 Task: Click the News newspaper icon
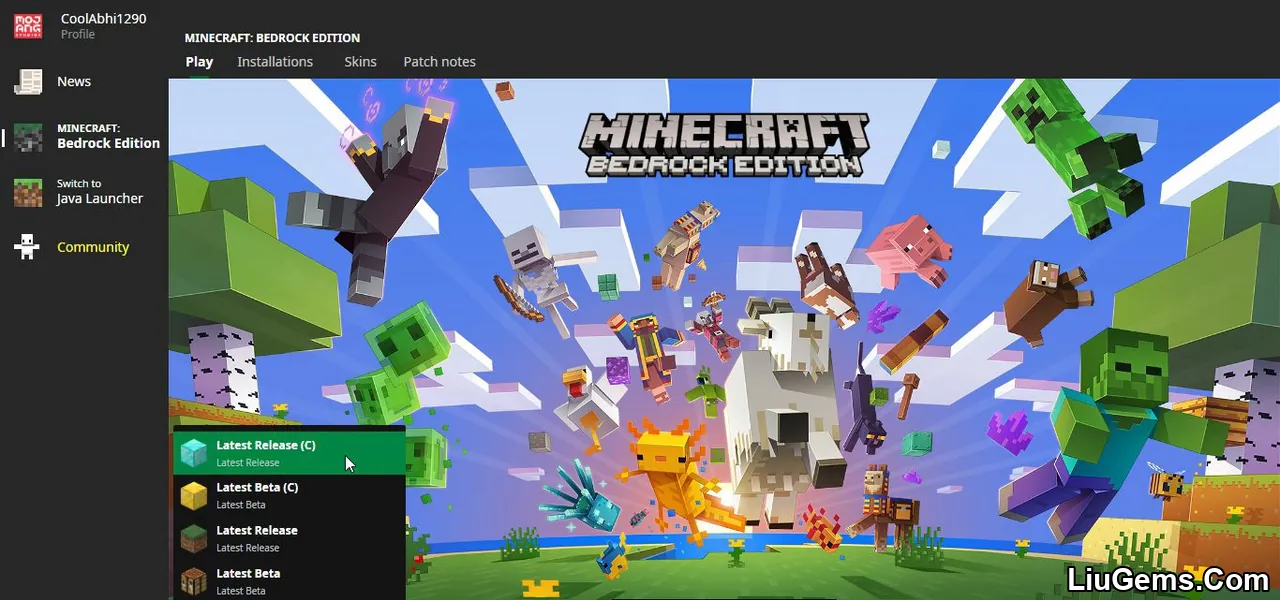tap(28, 82)
